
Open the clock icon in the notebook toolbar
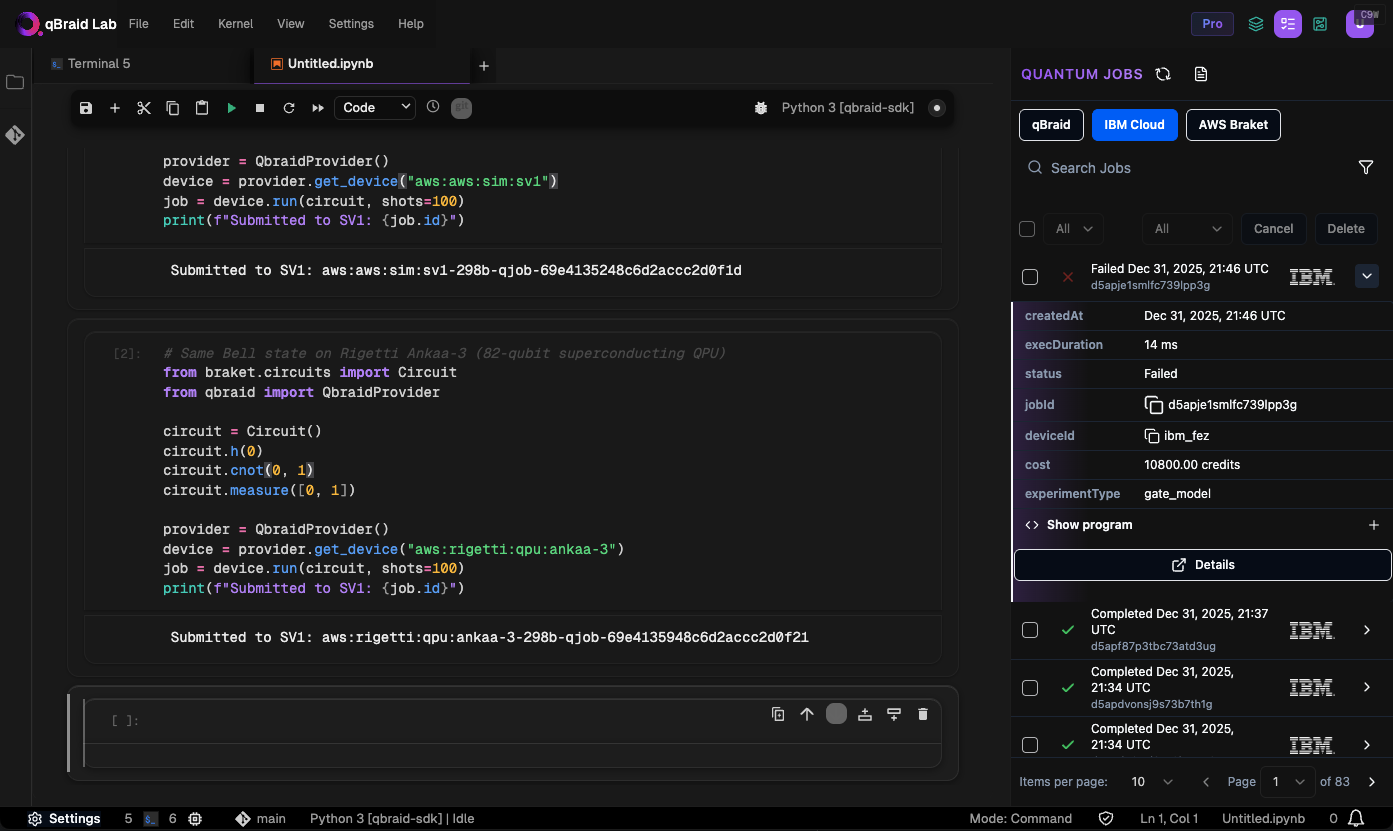point(433,107)
